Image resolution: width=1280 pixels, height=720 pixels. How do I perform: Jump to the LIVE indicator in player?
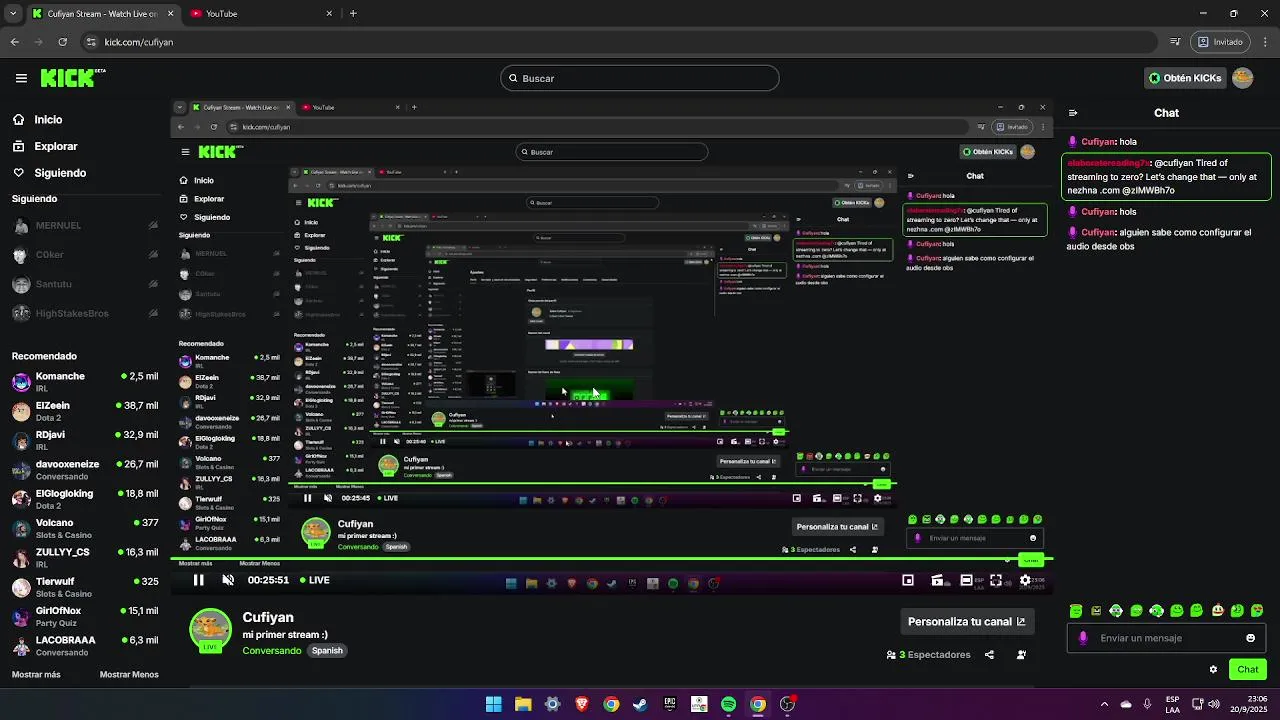coord(314,580)
